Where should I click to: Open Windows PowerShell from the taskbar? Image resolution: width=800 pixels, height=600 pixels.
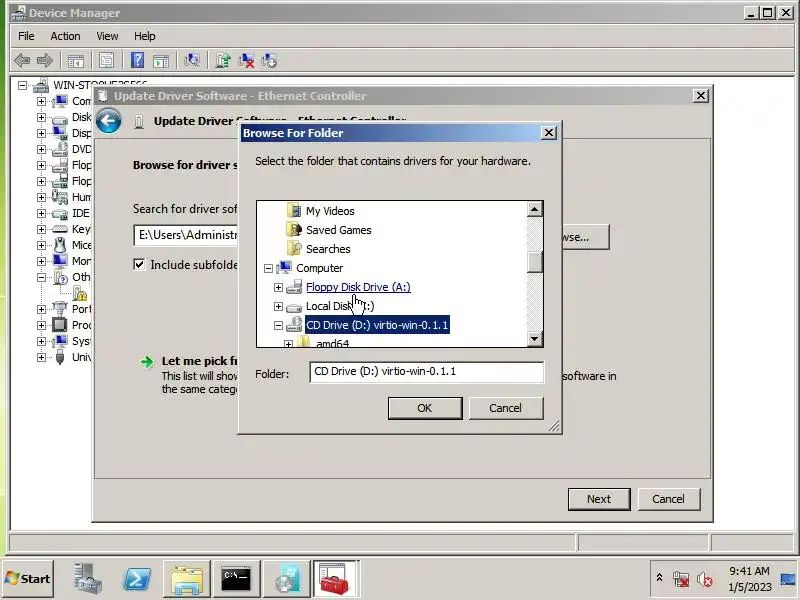[137, 579]
